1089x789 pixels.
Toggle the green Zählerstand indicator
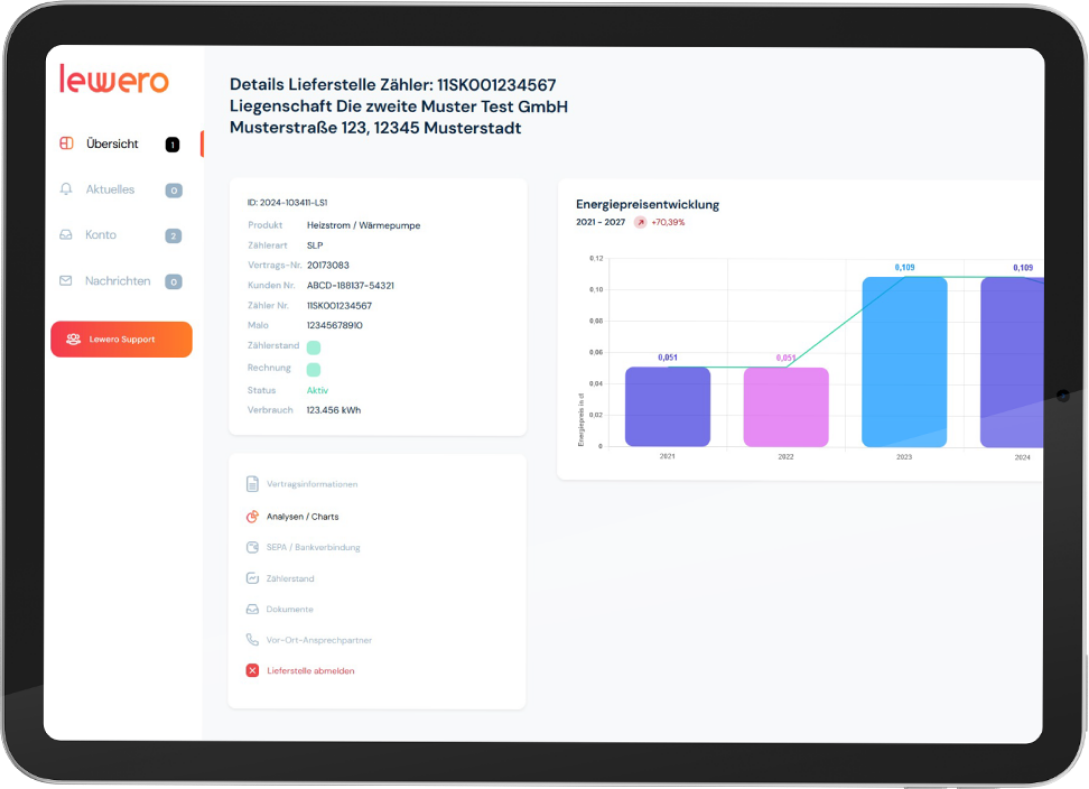point(313,347)
